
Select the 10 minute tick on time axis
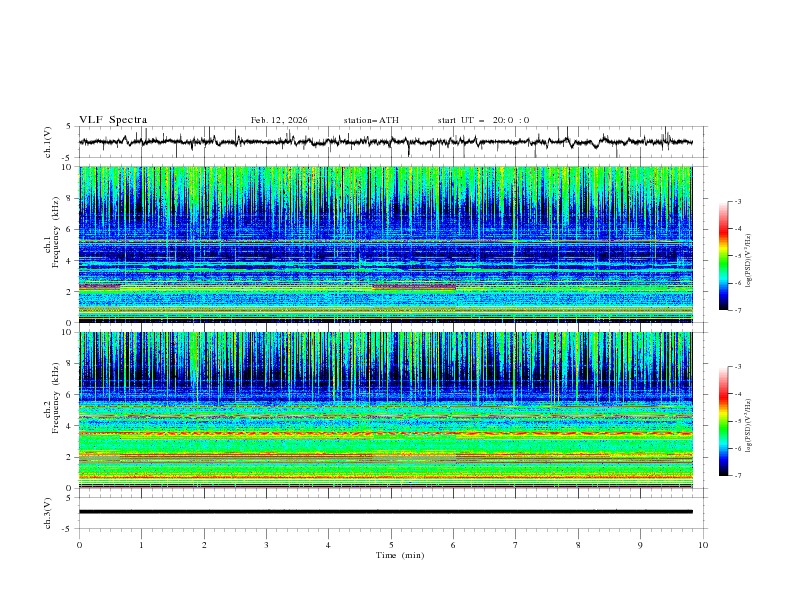tap(703, 544)
